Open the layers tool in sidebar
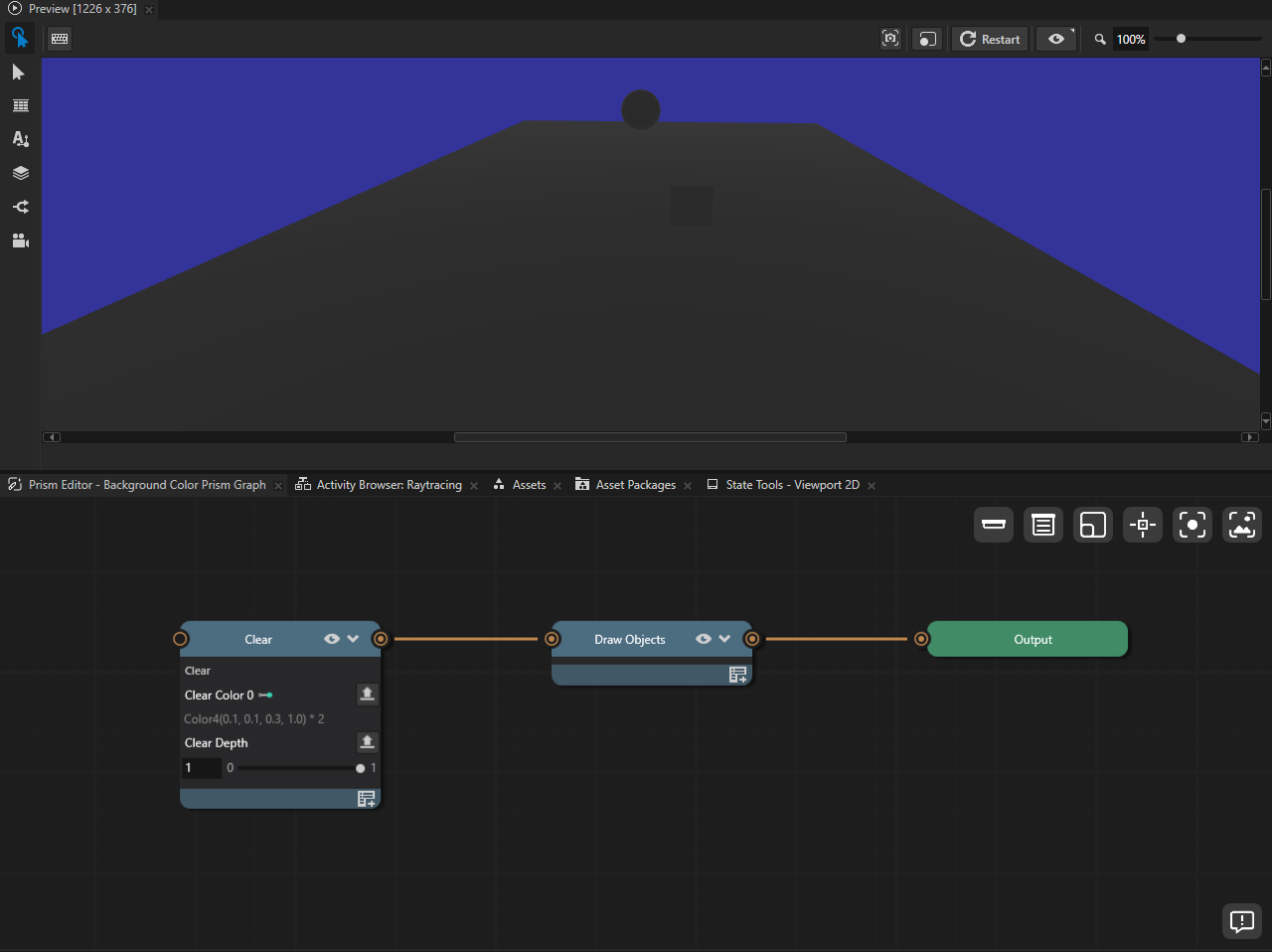This screenshot has width=1272, height=952. click(x=20, y=173)
